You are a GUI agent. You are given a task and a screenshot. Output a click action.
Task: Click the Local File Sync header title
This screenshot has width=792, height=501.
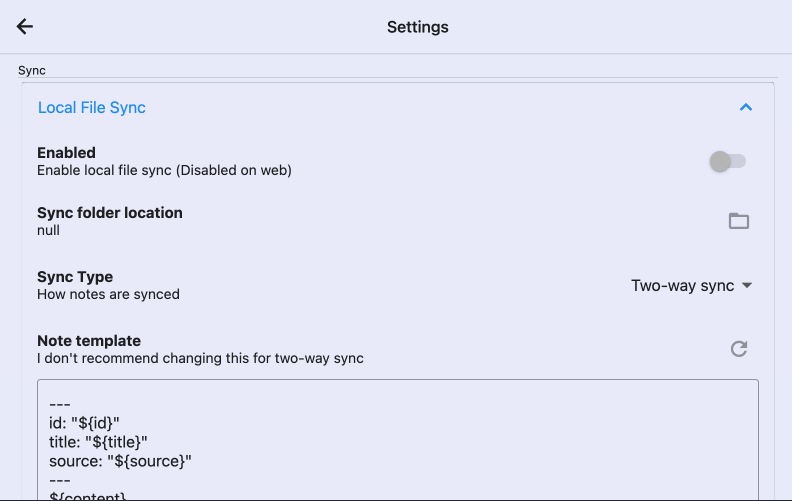pos(92,108)
